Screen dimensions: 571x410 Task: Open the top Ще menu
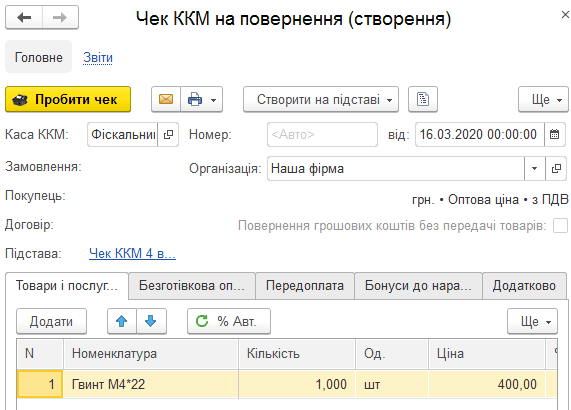coord(543,99)
